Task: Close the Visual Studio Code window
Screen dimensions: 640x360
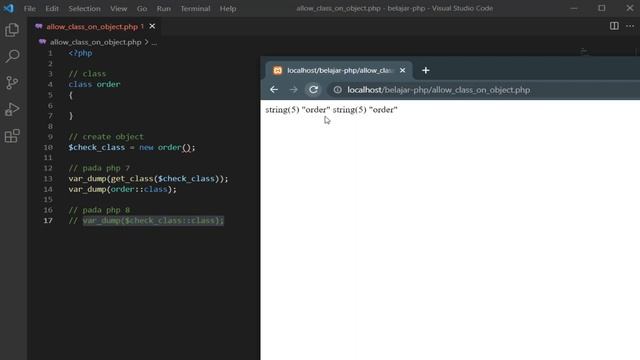Action: tap(630, 8)
